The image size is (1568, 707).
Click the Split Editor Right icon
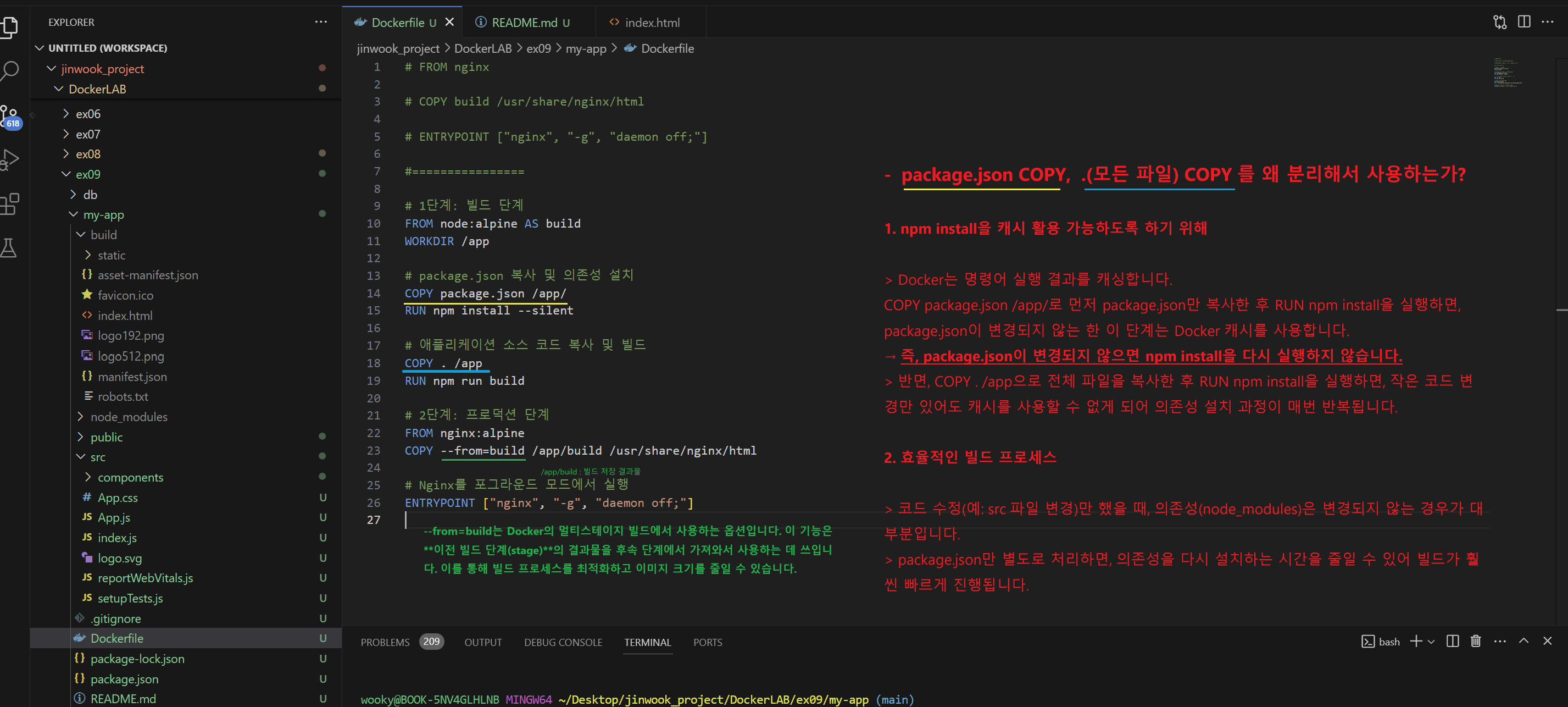coord(1523,22)
